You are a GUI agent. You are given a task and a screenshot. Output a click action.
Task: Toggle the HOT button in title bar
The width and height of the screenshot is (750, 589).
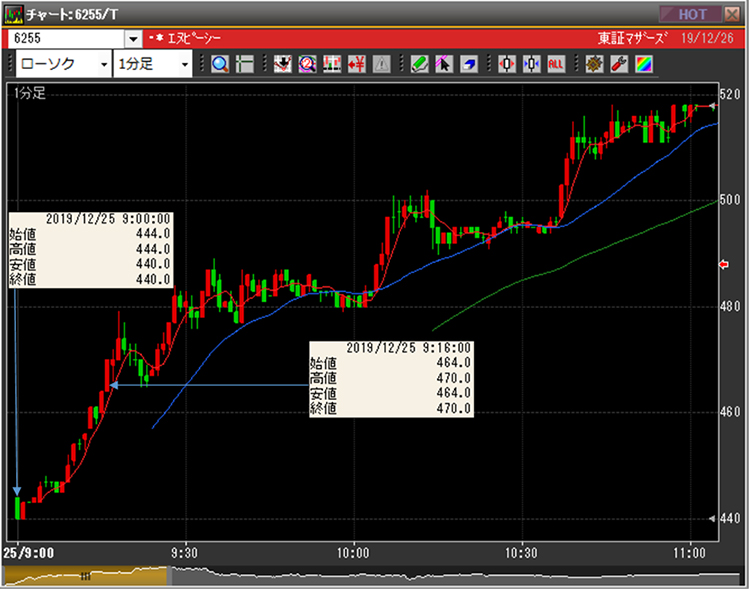tap(693, 14)
